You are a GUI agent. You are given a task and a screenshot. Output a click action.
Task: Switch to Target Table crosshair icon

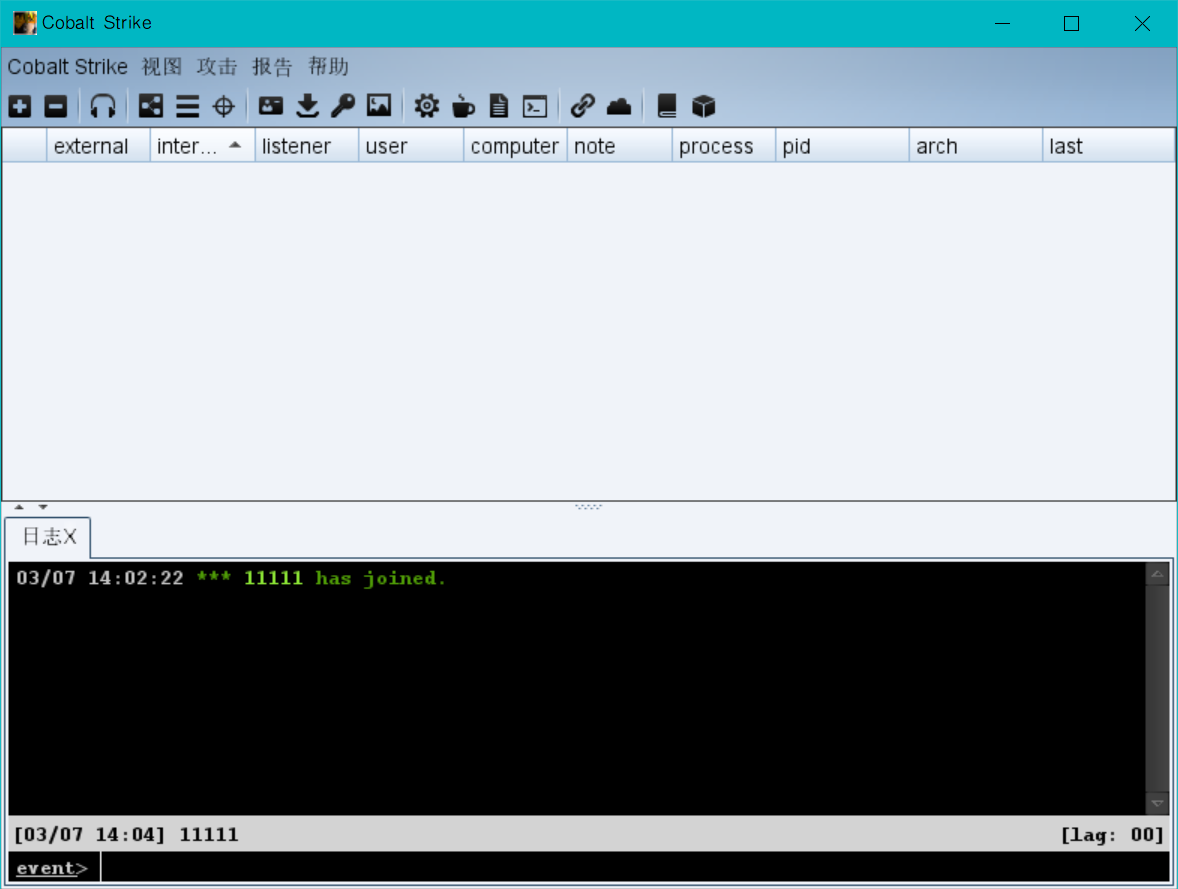pos(224,107)
